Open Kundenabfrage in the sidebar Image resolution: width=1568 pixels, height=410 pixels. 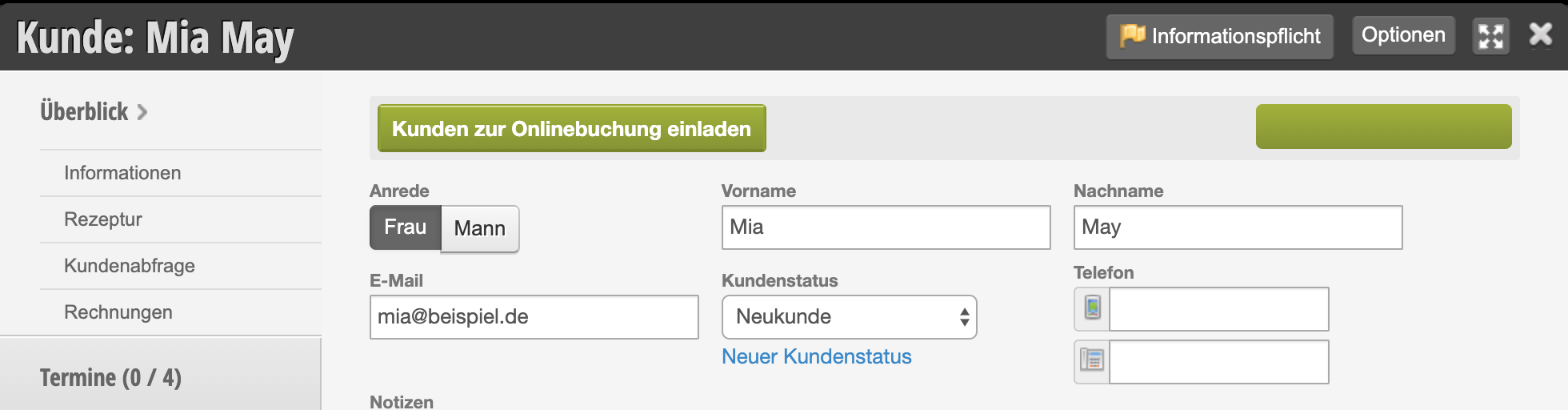[130, 266]
